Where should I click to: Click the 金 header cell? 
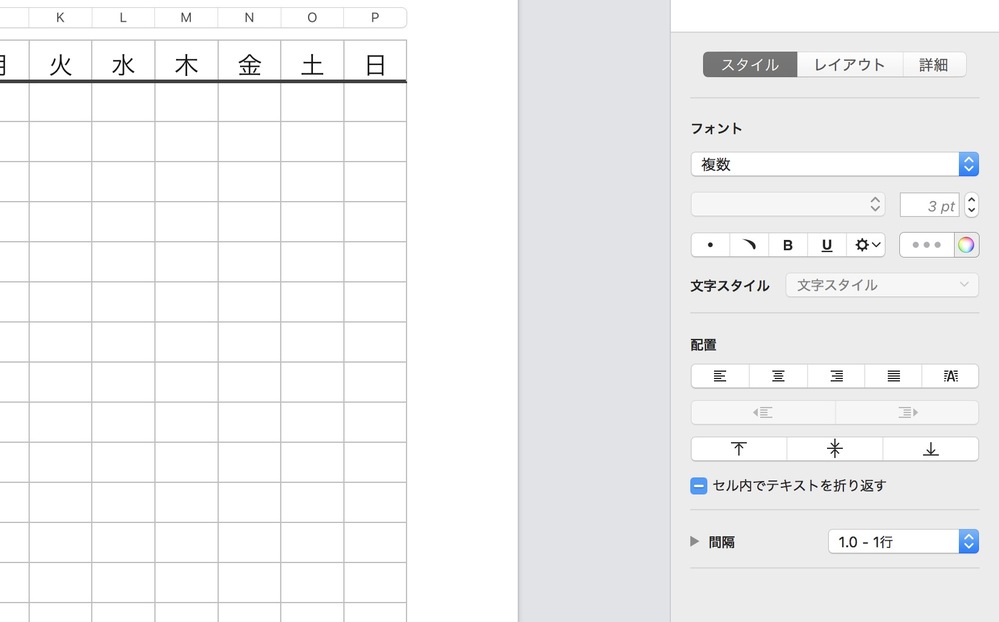tap(249, 61)
